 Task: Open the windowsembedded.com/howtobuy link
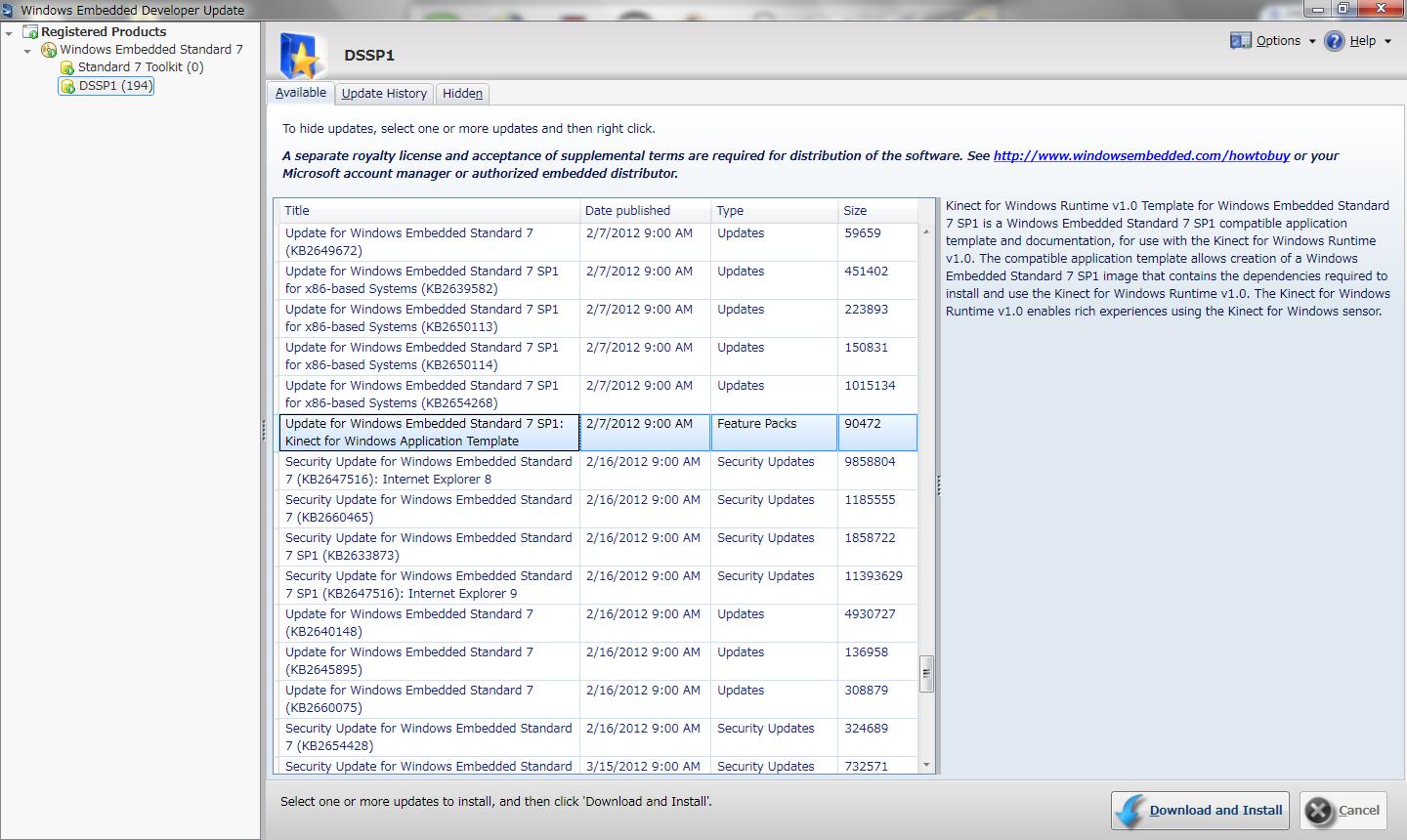[x=1141, y=156]
